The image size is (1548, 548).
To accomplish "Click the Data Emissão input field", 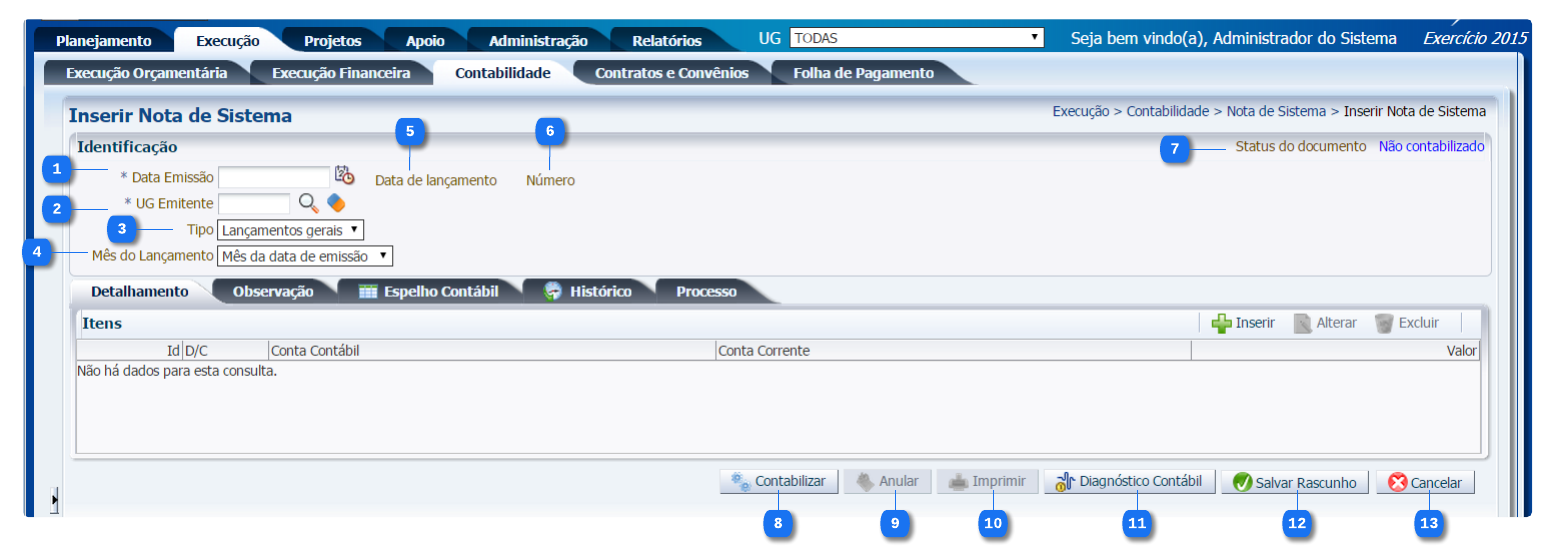I will (273, 177).
